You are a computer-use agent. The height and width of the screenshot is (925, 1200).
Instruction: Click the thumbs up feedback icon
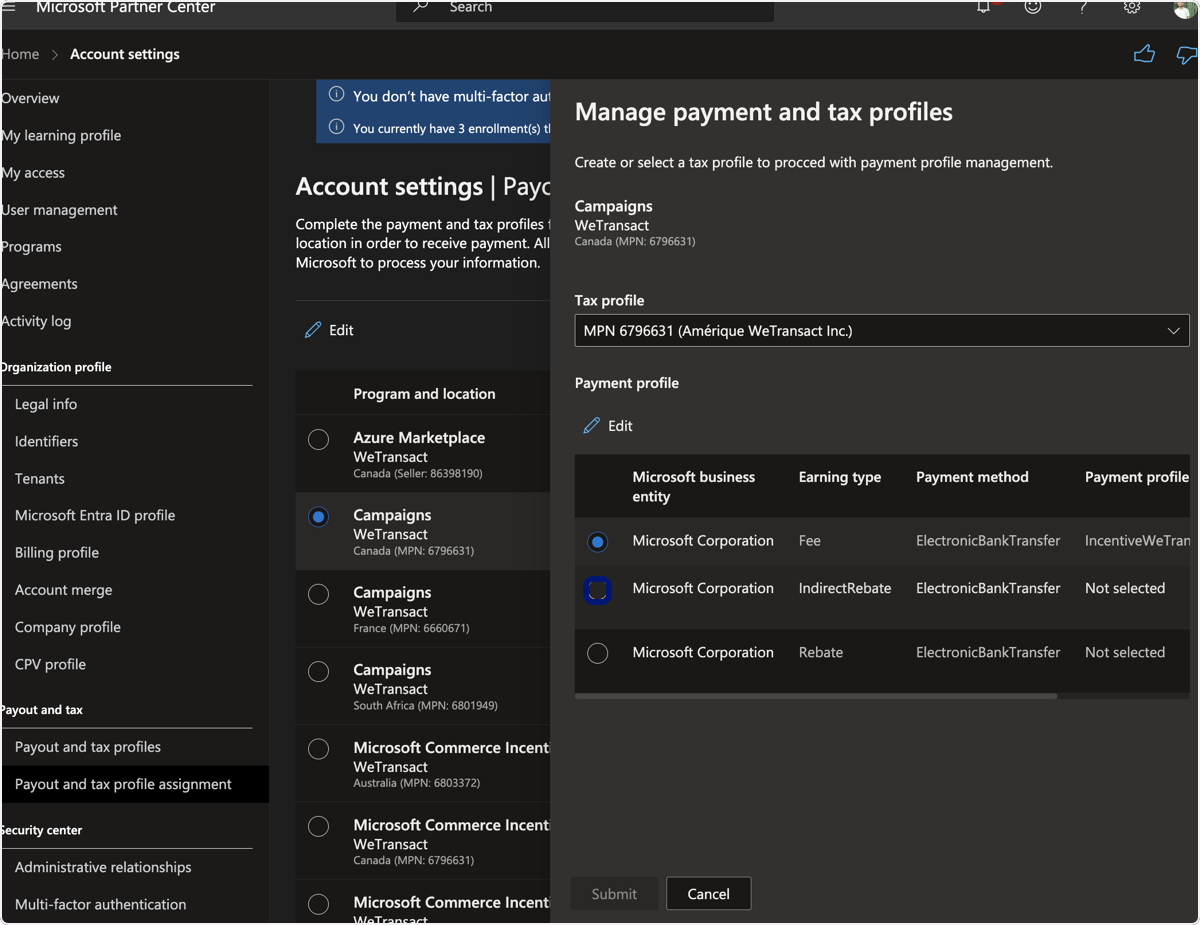click(1144, 54)
